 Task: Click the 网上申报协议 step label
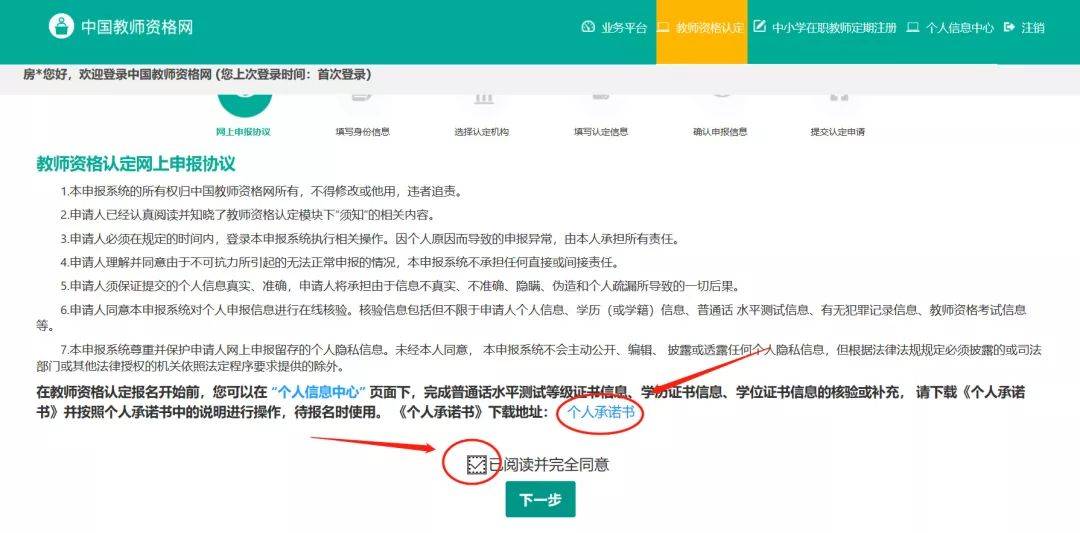coord(243,132)
